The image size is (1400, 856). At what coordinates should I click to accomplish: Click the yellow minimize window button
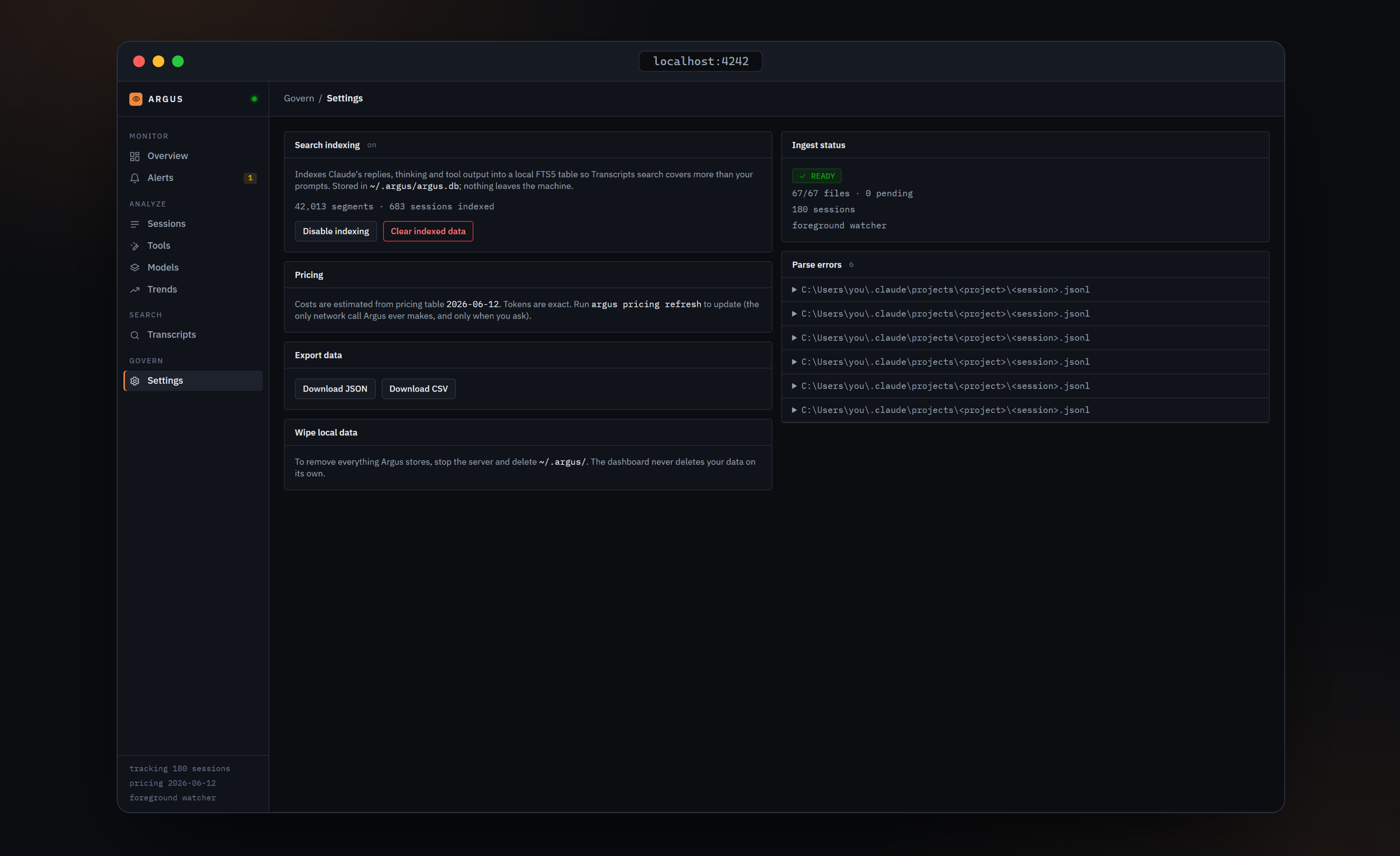coord(158,61)
